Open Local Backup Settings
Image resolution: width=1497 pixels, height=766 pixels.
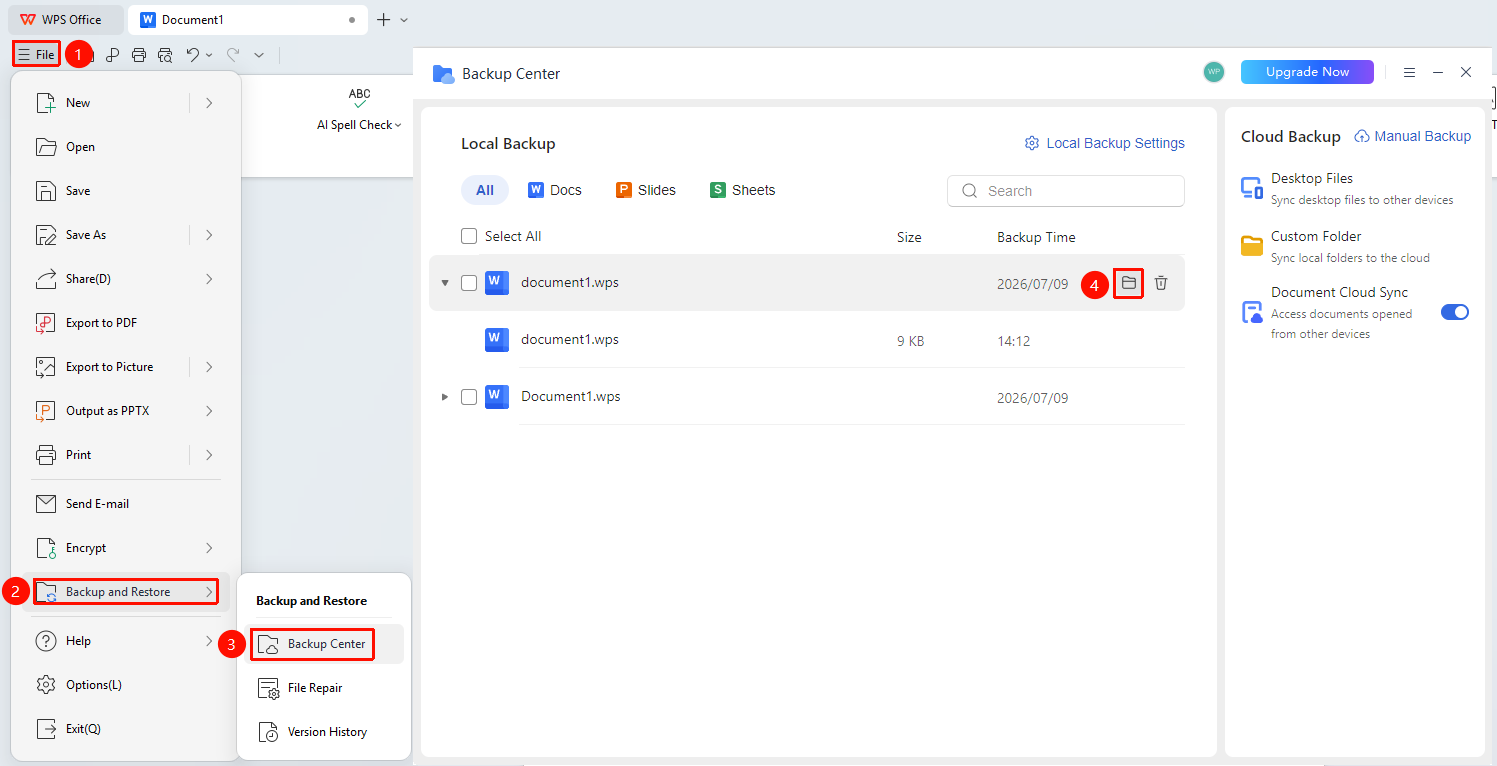pyautogui.click(x=1105, y=143)
